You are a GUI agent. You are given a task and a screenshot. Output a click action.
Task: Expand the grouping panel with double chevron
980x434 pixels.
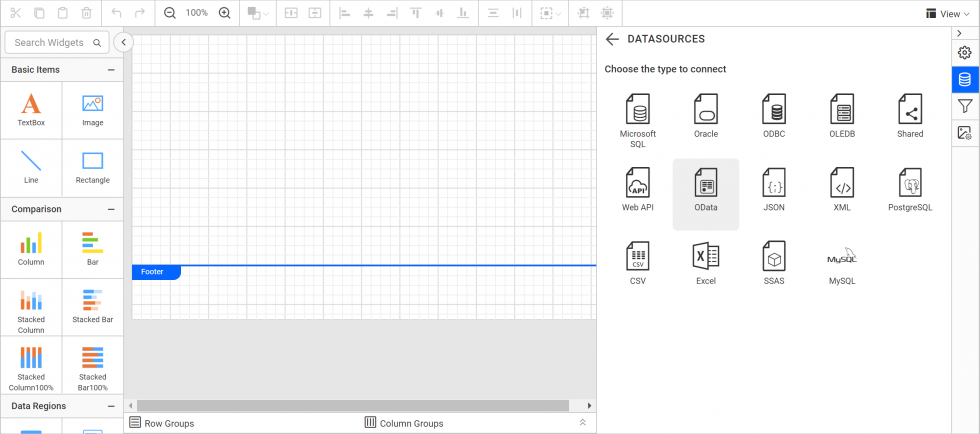[x=583, y=423]
